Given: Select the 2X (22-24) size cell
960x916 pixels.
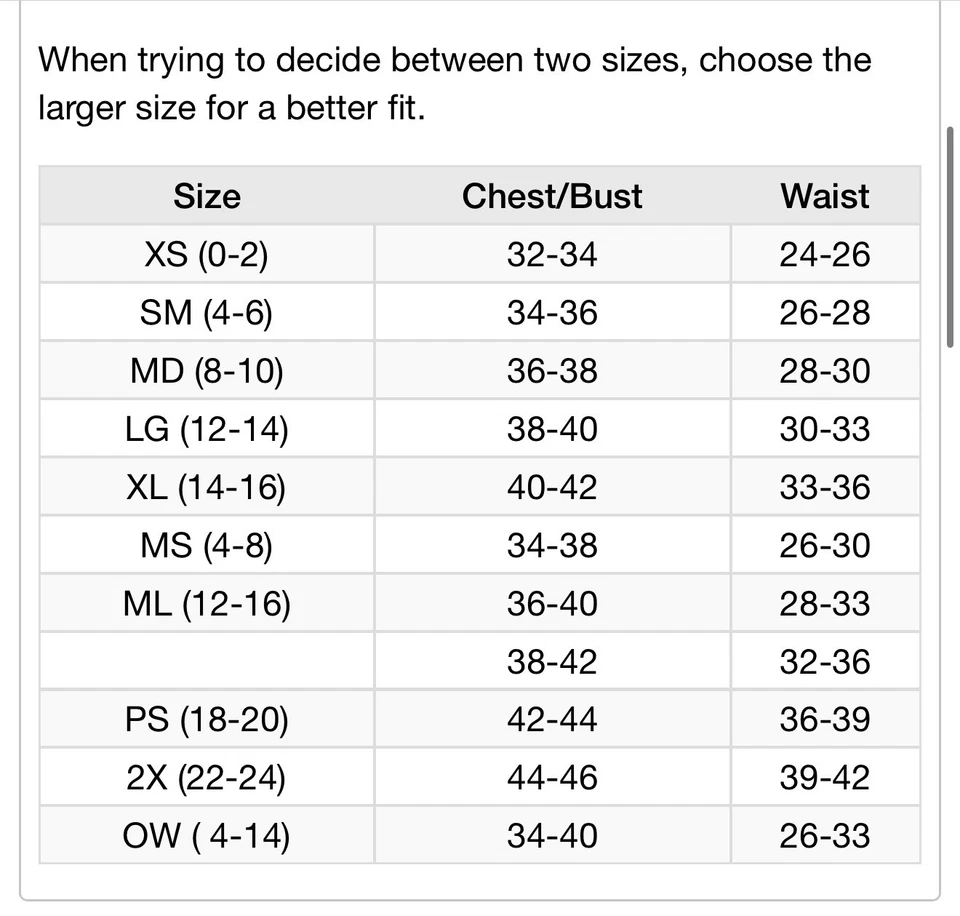Looking at the screenshot, I should pyautogui.click(x=207, y=777).
